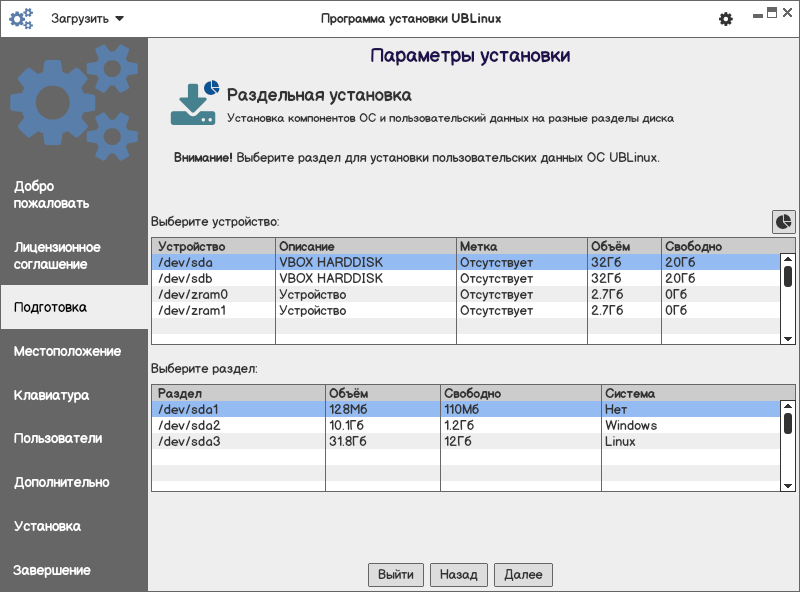This screenshot has width=800, height=592.
Task: Click the Выйти button
Action: [x=396, y=575]
